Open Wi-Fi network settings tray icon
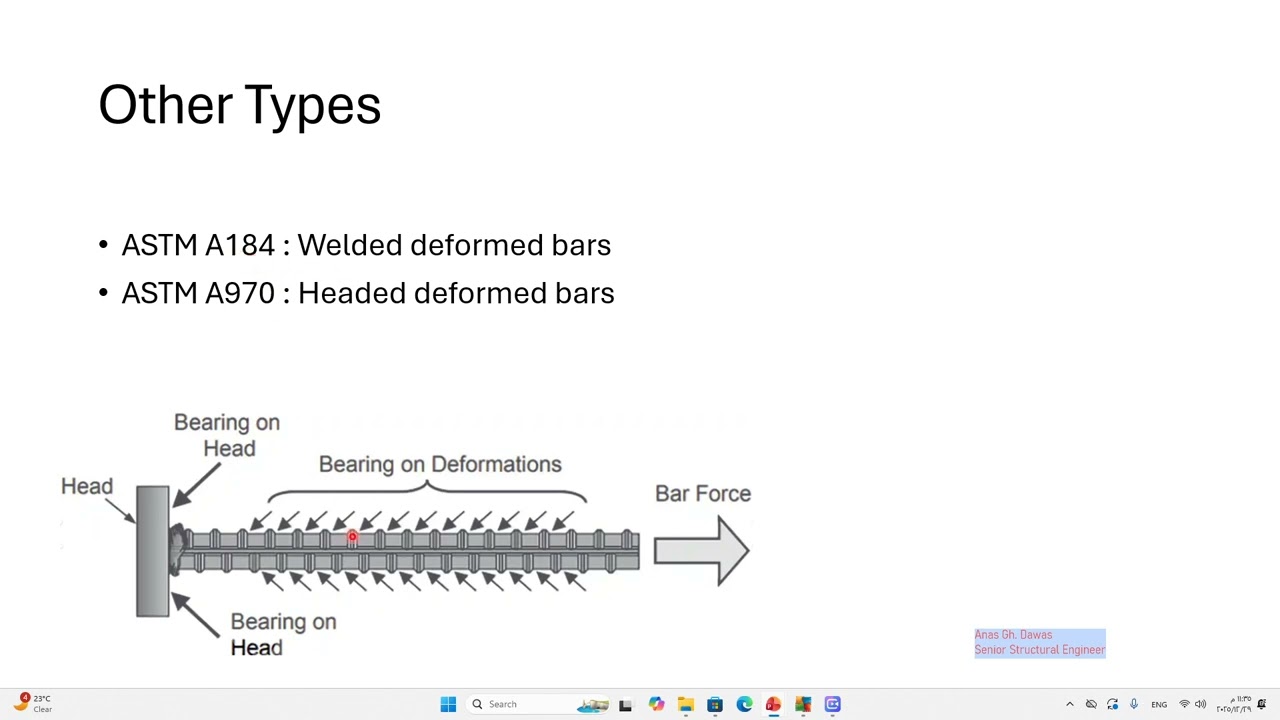The width and height of the screenshot is (1280, 720). [1184, 704]
